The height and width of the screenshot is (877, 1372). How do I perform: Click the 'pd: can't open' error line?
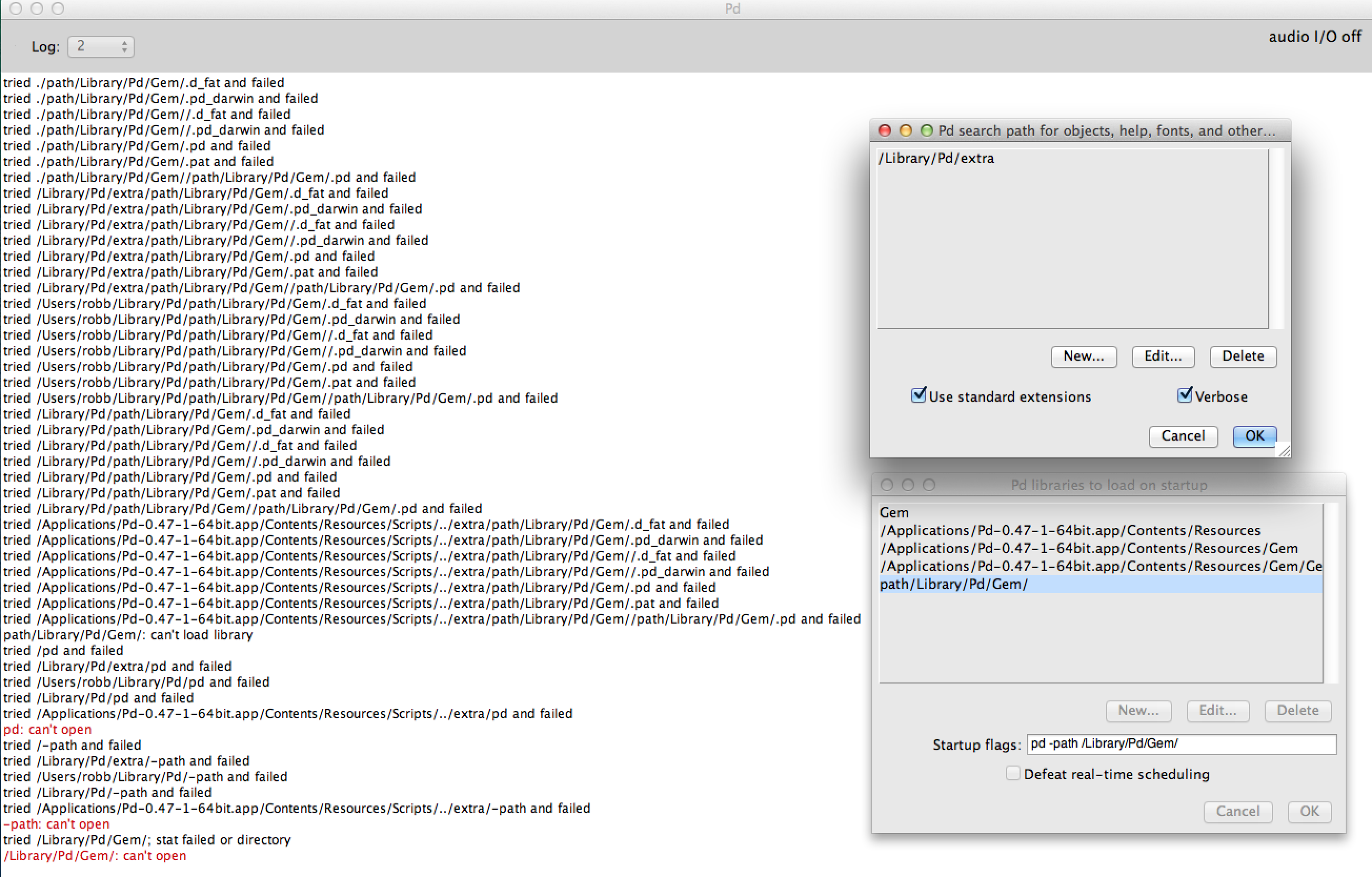coord(47,729)
